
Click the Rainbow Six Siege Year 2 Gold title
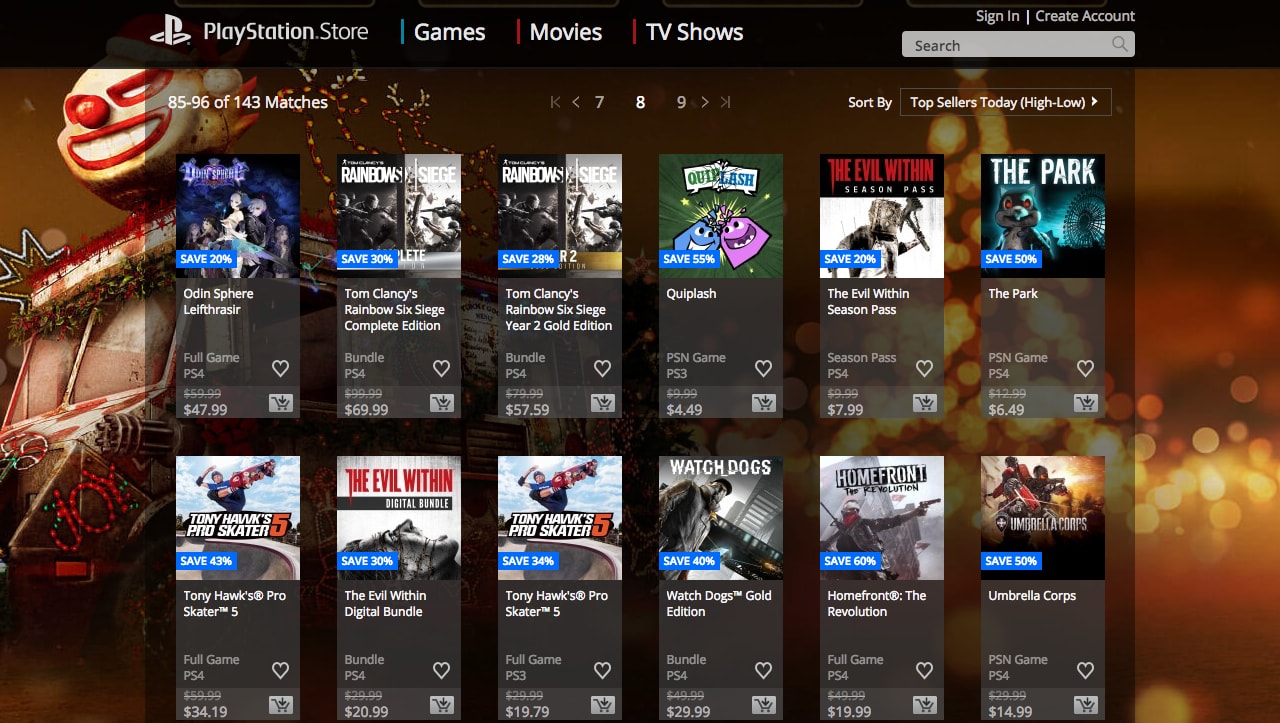point(559,310)
